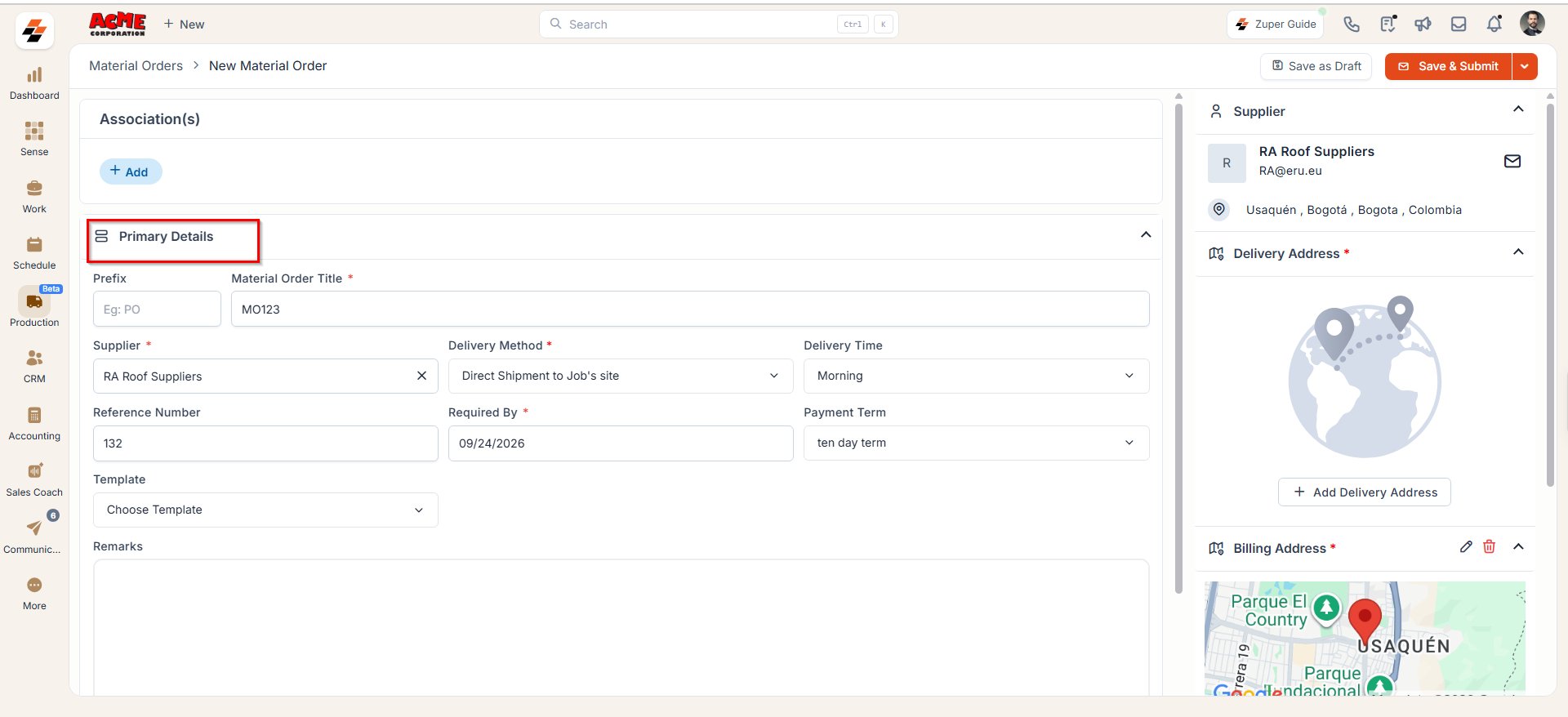This screenshot has width=1568, height=717.
Task: Open Dashboard in the sidebar
Action: [x=34, y=84]
